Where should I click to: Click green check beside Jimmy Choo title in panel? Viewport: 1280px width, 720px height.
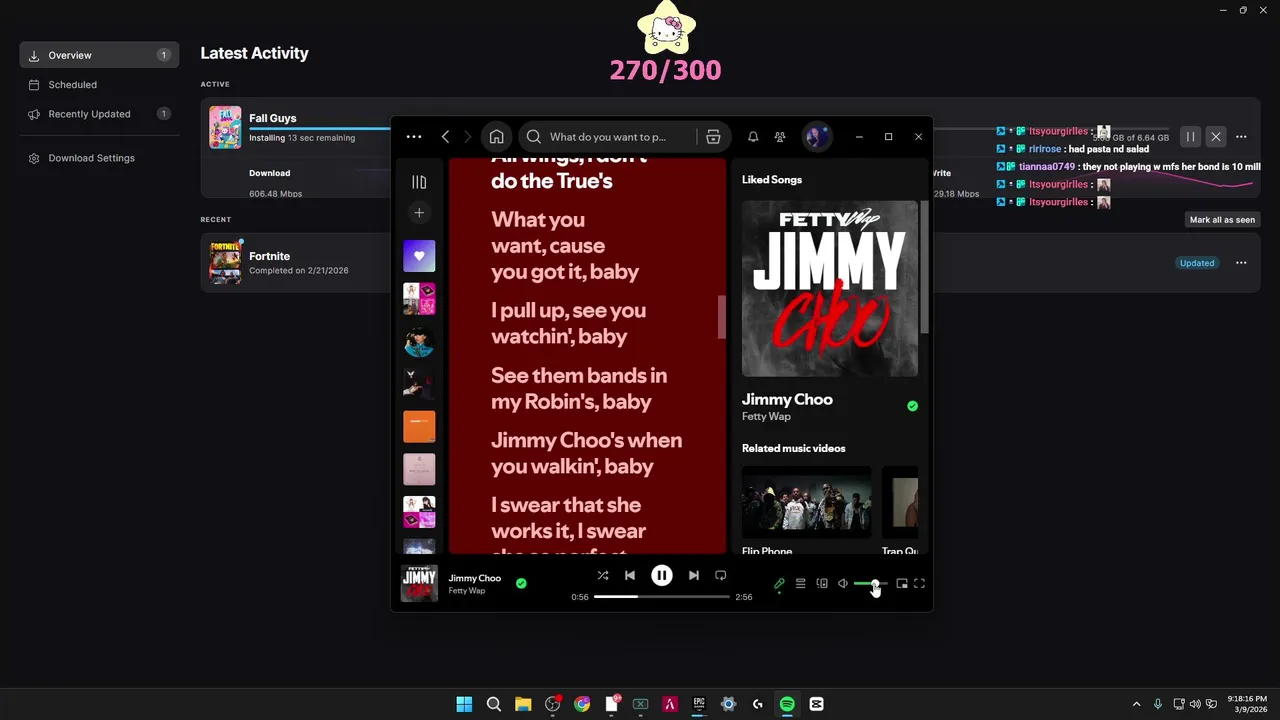[912, 406]
